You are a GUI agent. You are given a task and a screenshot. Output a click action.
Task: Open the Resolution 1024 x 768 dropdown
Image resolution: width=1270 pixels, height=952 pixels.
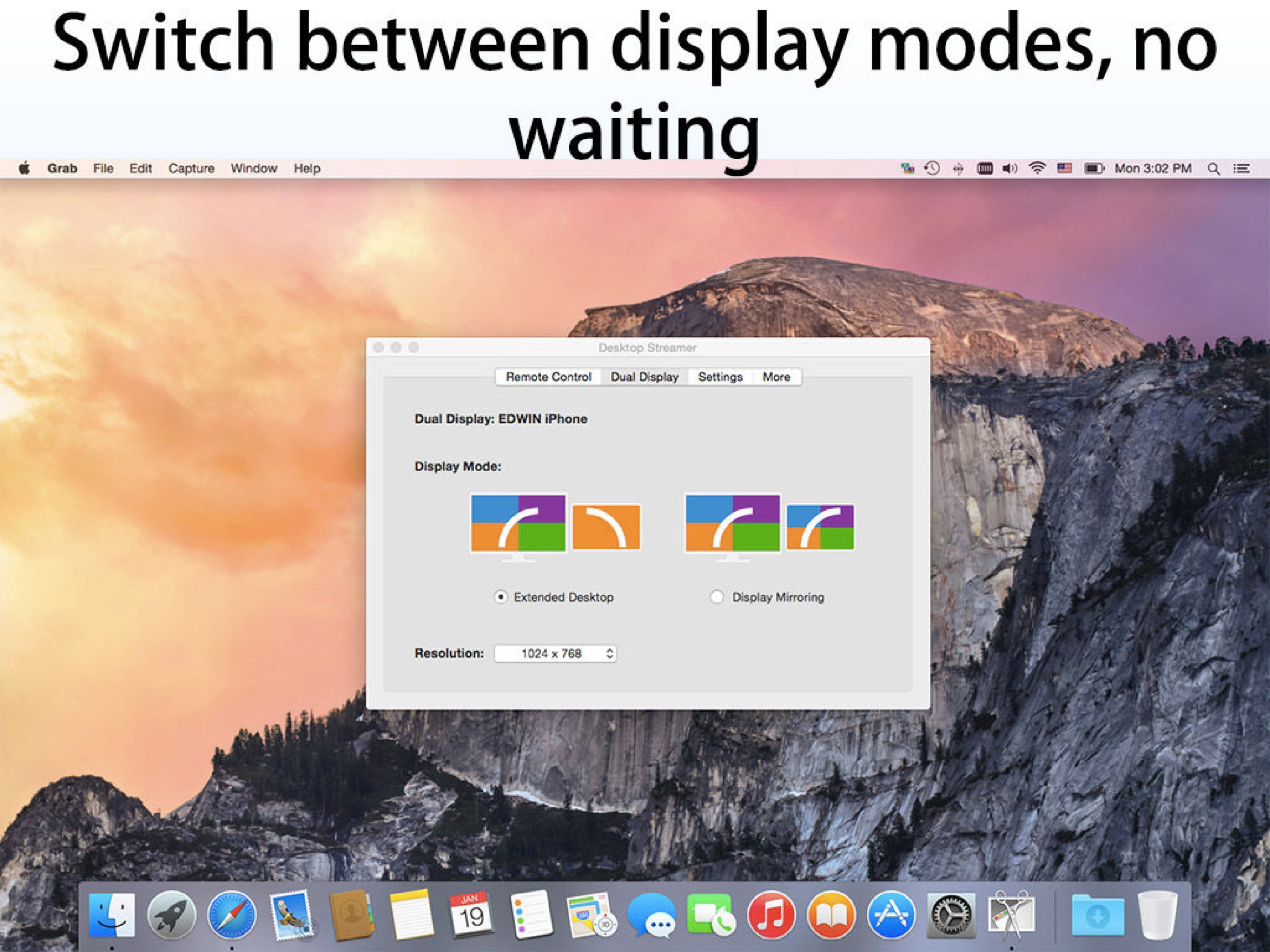555,654
